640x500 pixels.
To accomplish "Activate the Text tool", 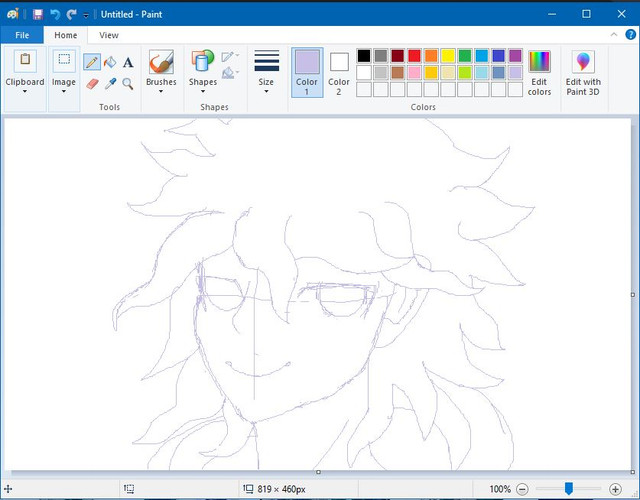I will 128,62.
